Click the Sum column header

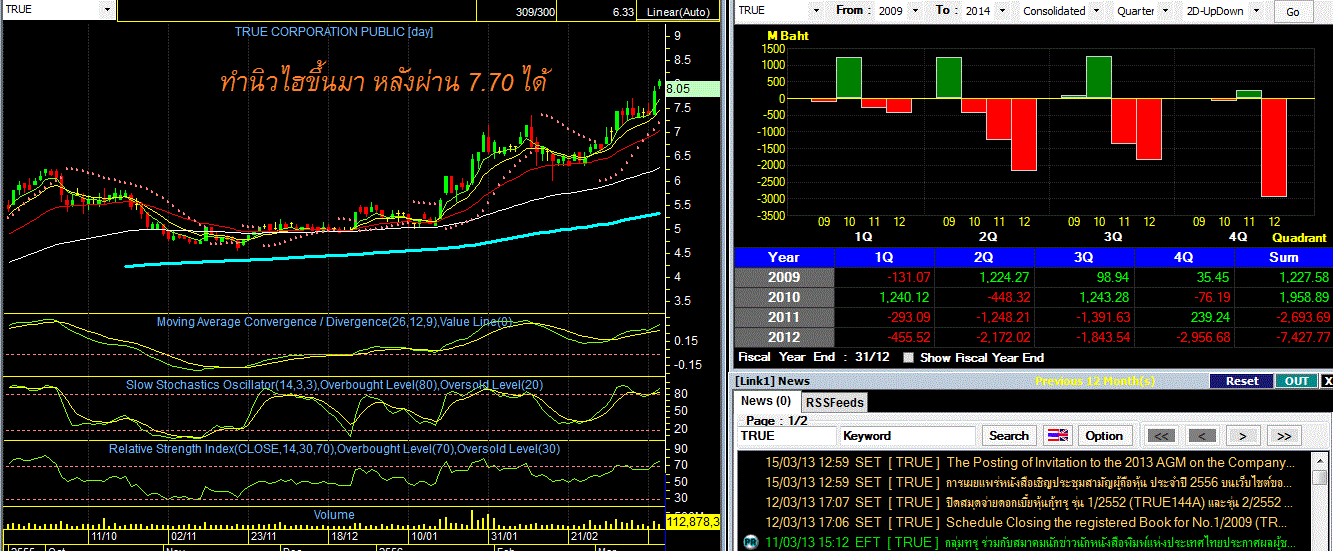pyautogui.click(x=1284, y=257)
